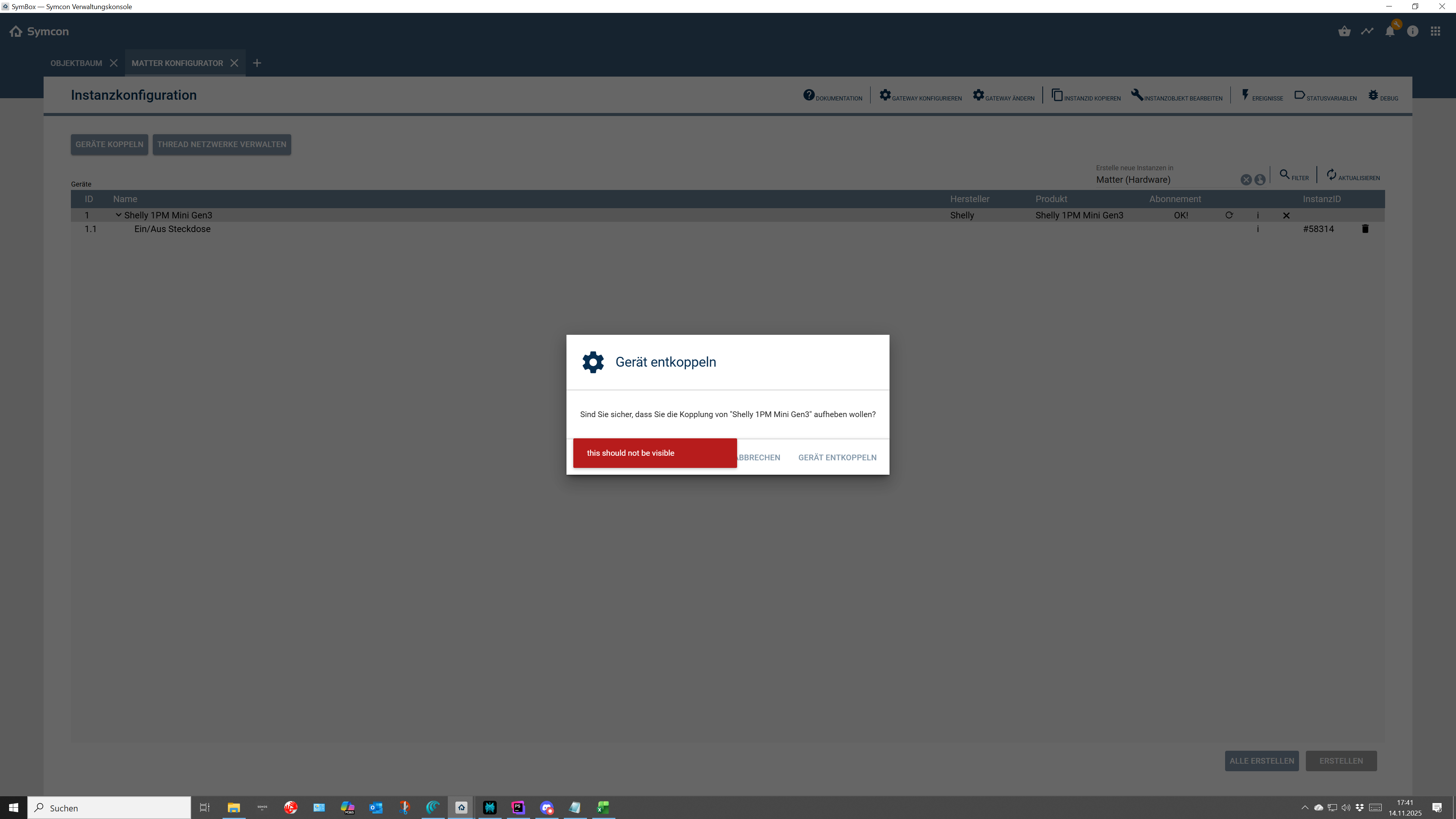The image size is (1456, 819).
Task: Open Gateway konfigurieren gear icon
Action: click(x=885, y=95)
